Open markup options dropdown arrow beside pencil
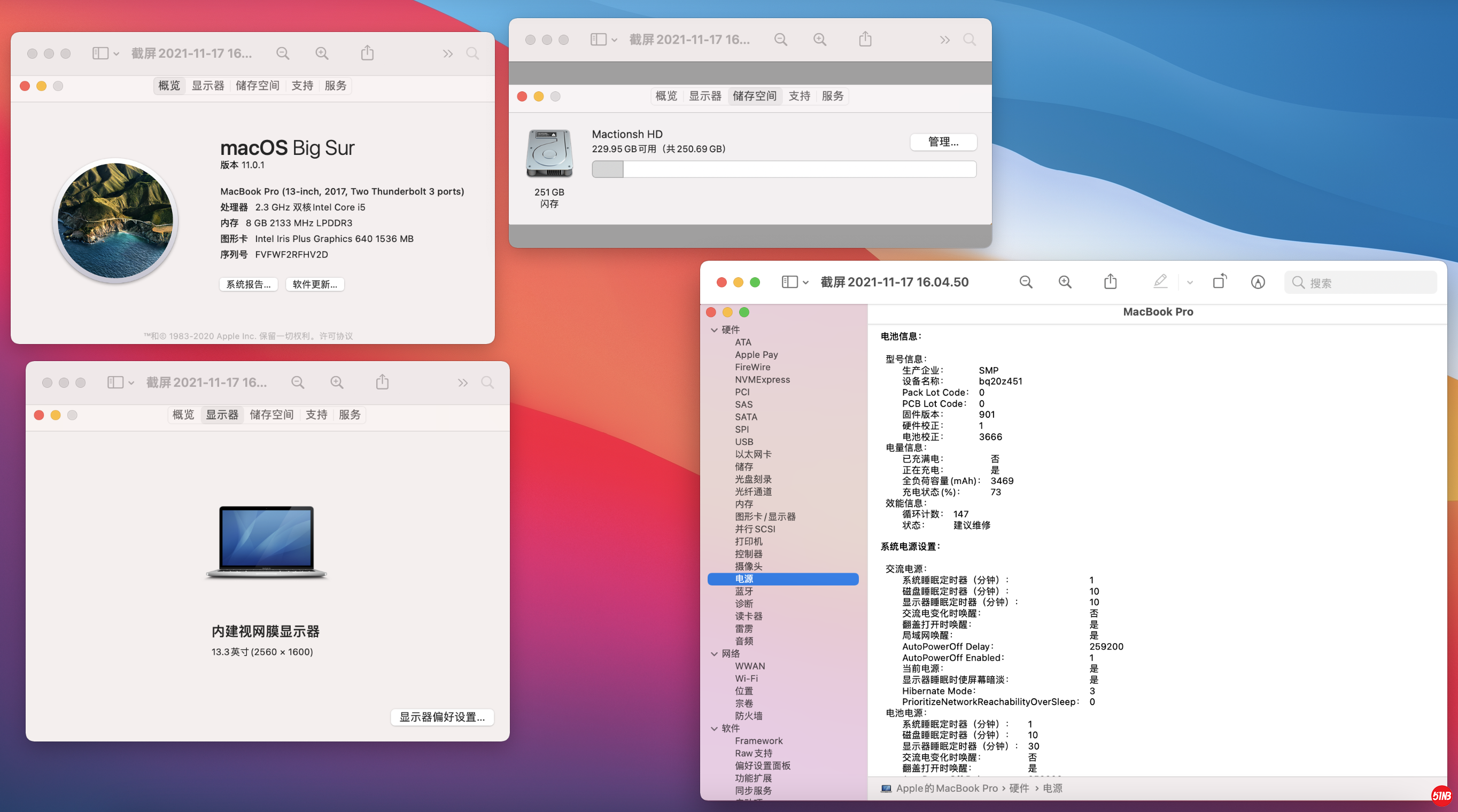This screenshot has height=812, width=1458. [1190, 283]
